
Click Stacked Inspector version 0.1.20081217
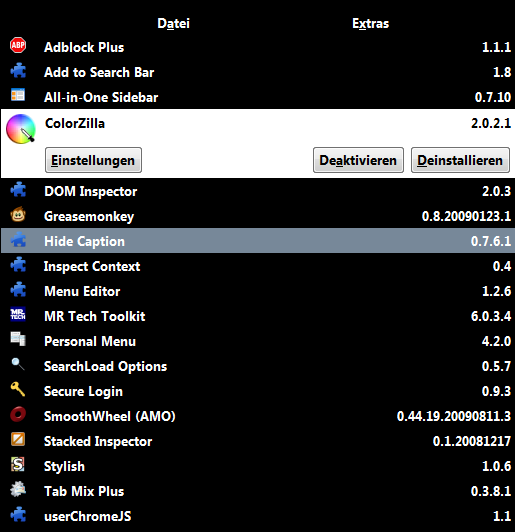click(x=472, y=441)
